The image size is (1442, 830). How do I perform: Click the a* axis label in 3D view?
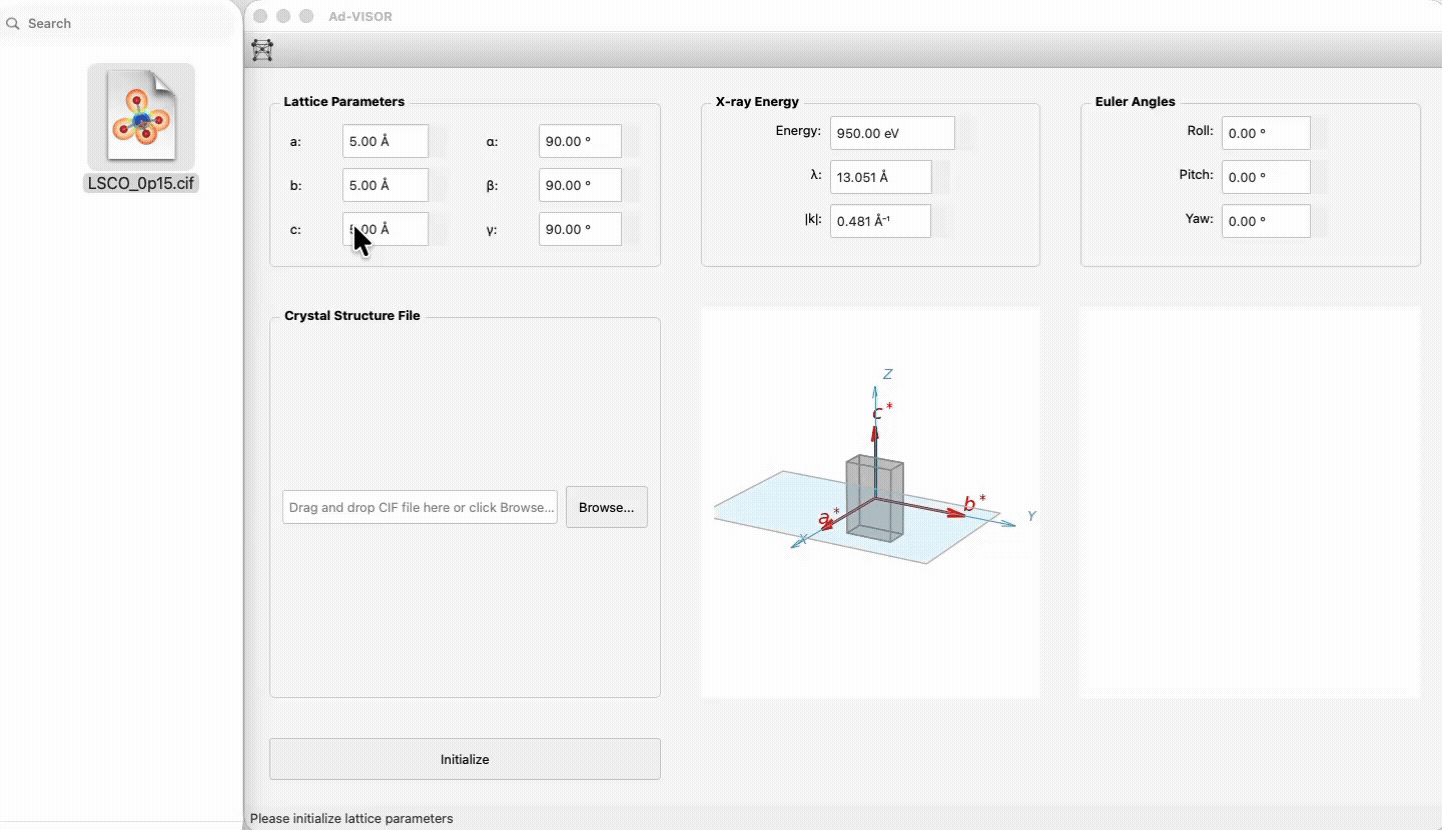(829, 517)
